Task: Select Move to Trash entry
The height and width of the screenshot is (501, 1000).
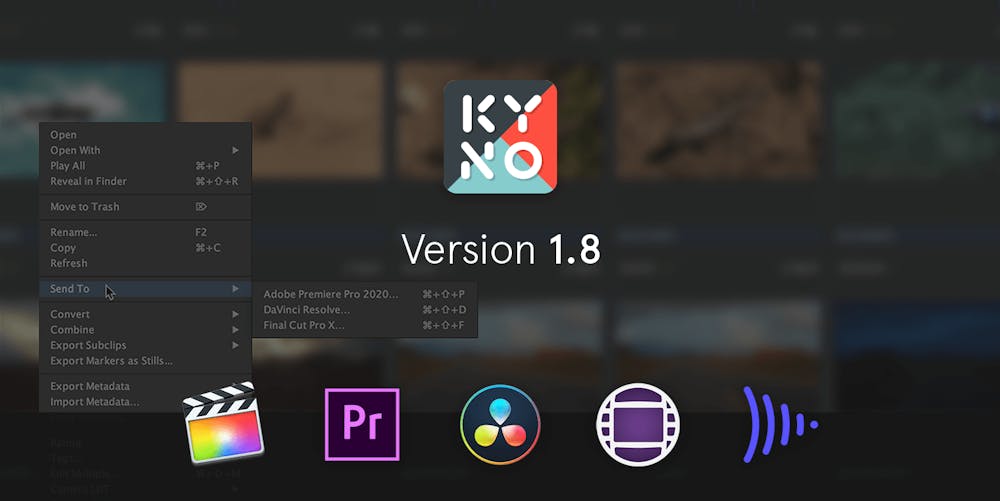Action: (x=145, y=207)
